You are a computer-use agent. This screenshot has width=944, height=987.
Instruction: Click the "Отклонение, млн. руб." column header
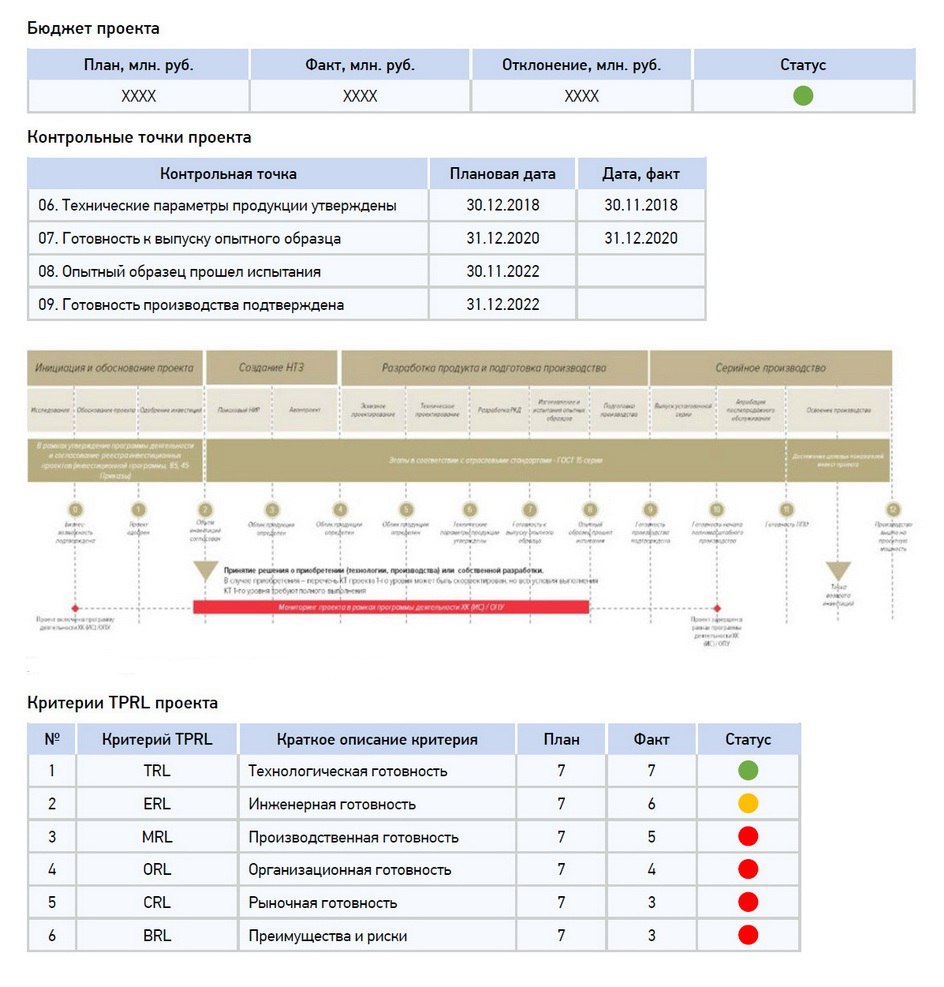tap(581, 65)
